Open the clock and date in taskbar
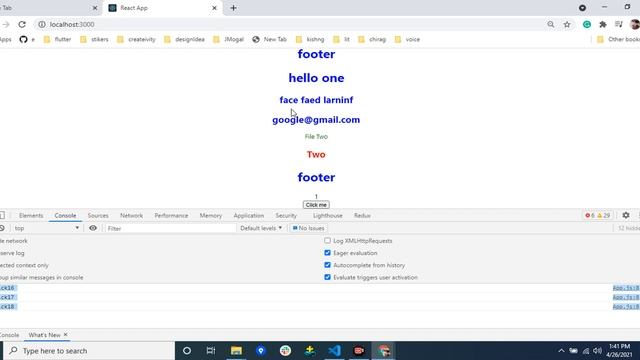Image resolution: width=640 pixels, height=360 pixels. pos(619,351)
